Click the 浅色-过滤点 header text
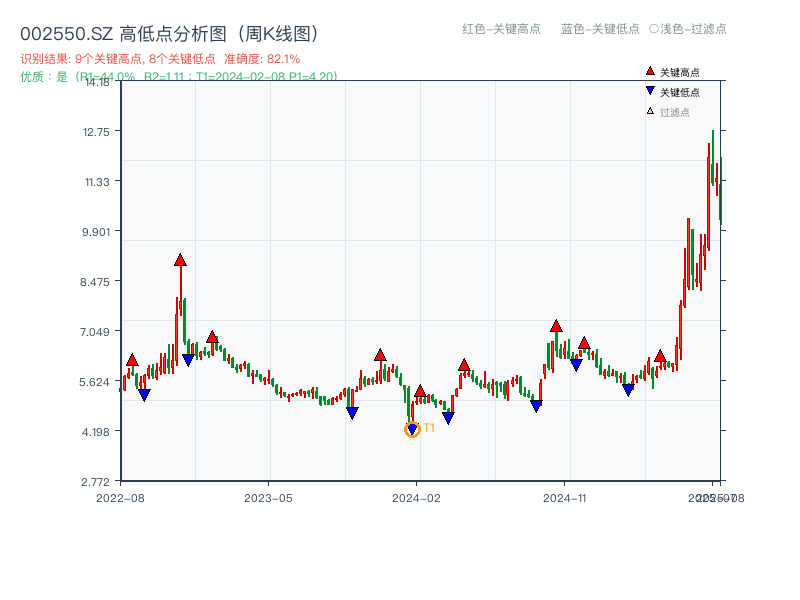The width and height of the screenshot is (800, 600). pyautogui.click(x=693, y=29)
